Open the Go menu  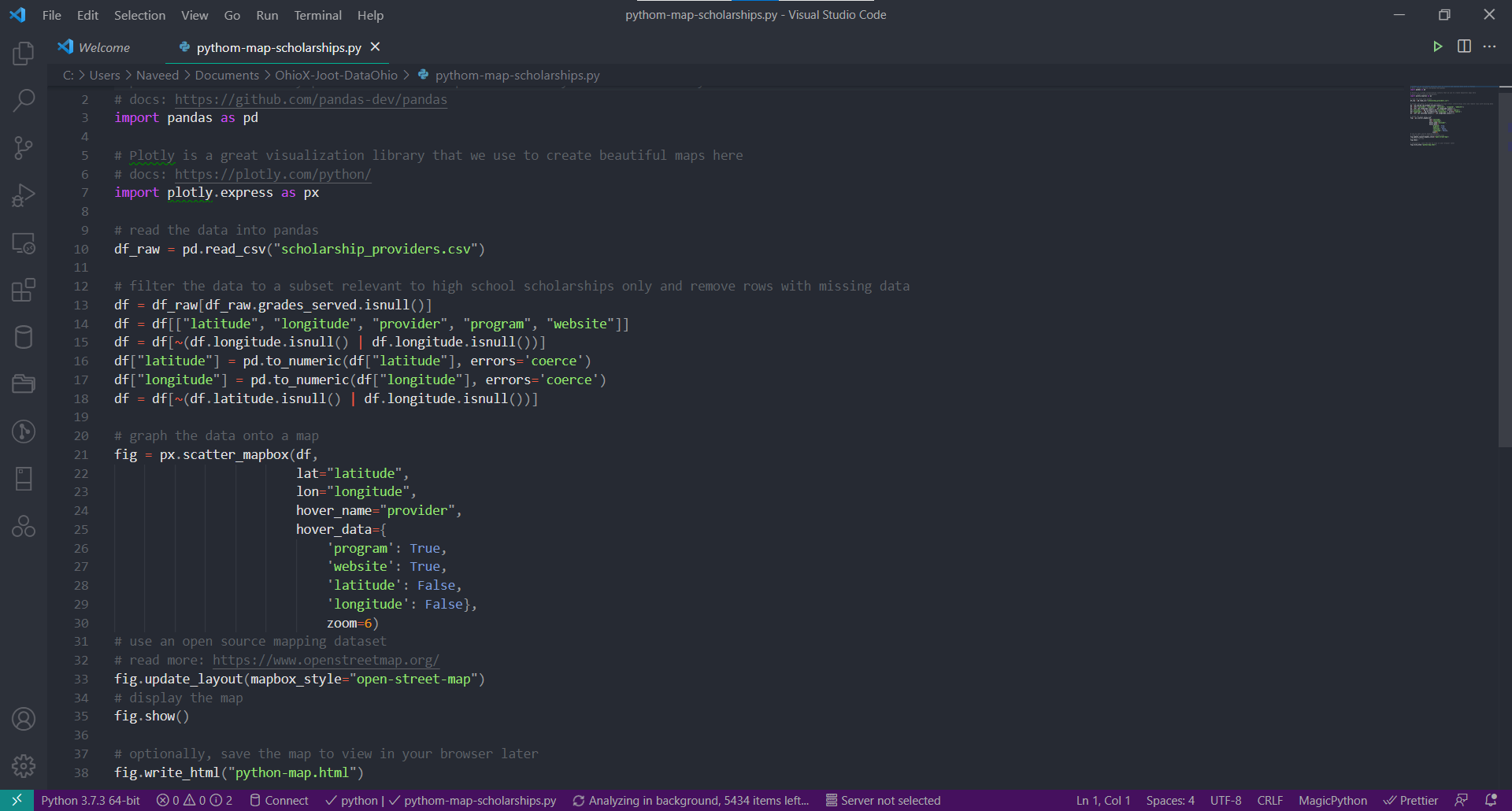232,15
